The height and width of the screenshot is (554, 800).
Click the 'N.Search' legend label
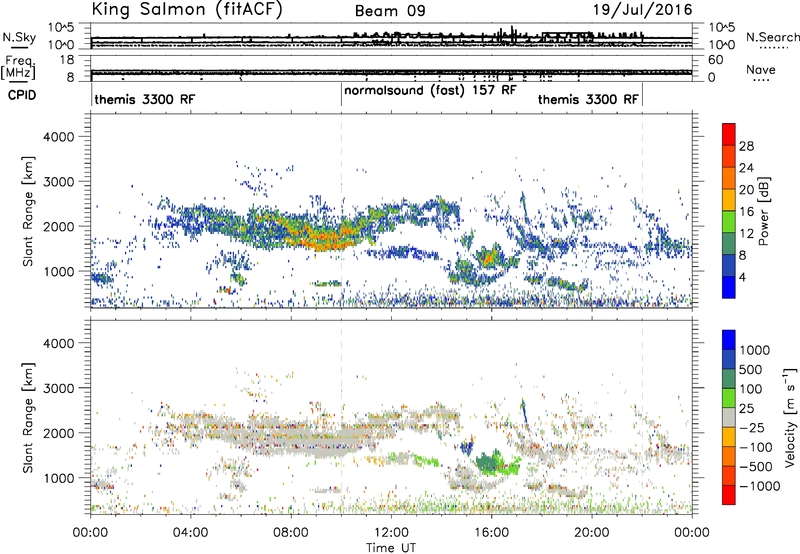[772, 37]
